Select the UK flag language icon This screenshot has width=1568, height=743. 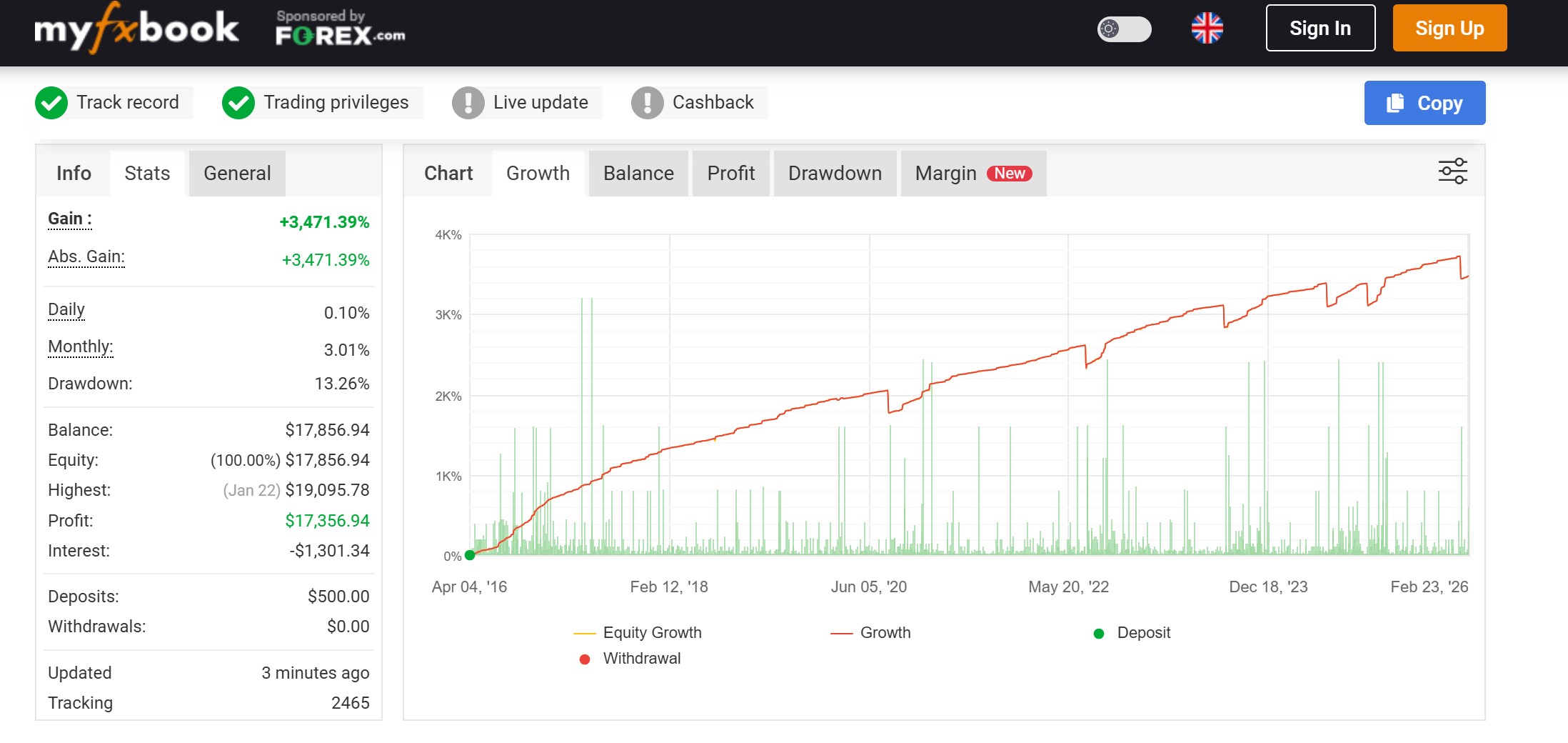[1207, 29]
